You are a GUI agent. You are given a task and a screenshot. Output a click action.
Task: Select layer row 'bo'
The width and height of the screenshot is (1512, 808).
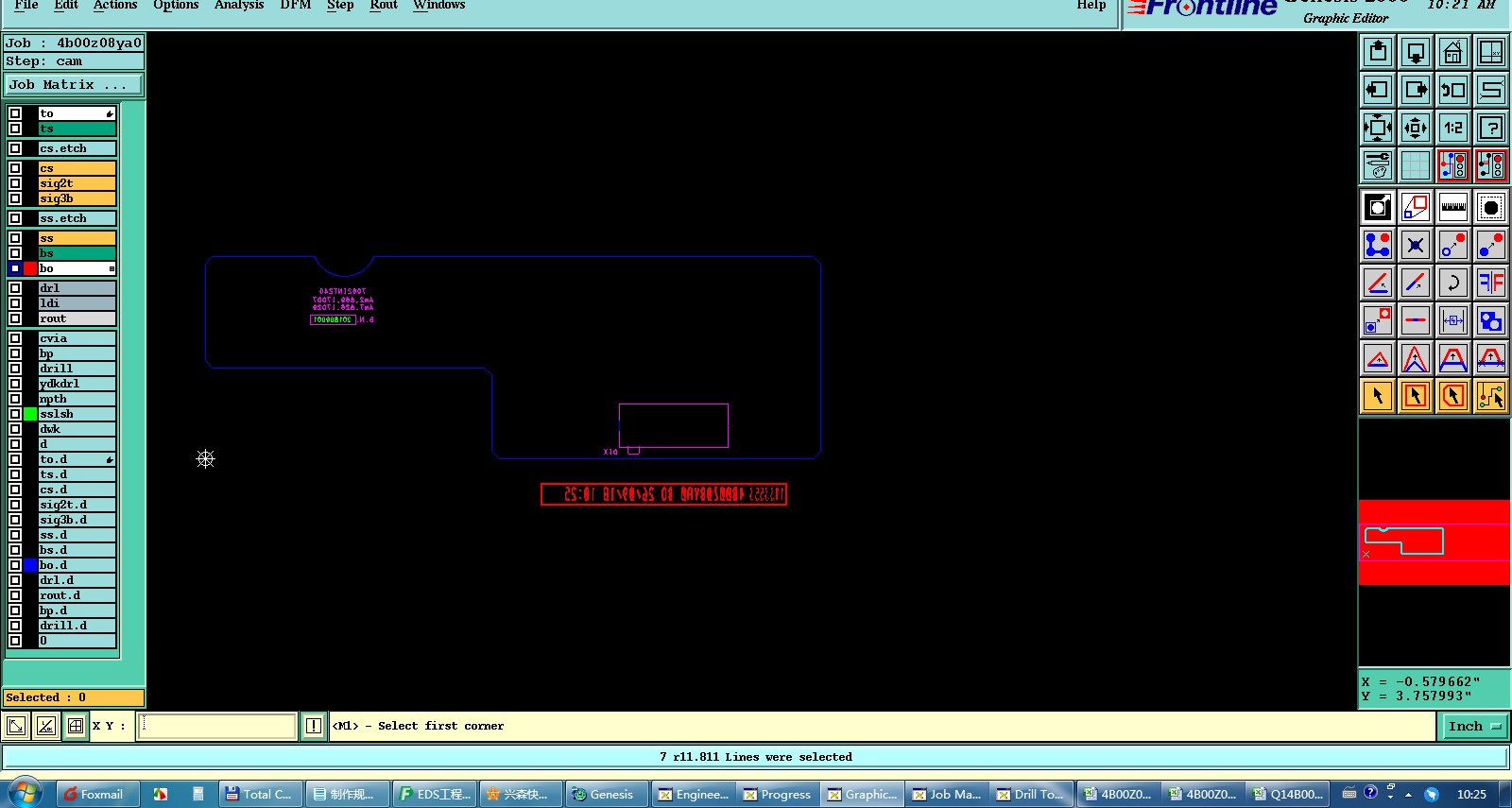click(x=77, y=268)
